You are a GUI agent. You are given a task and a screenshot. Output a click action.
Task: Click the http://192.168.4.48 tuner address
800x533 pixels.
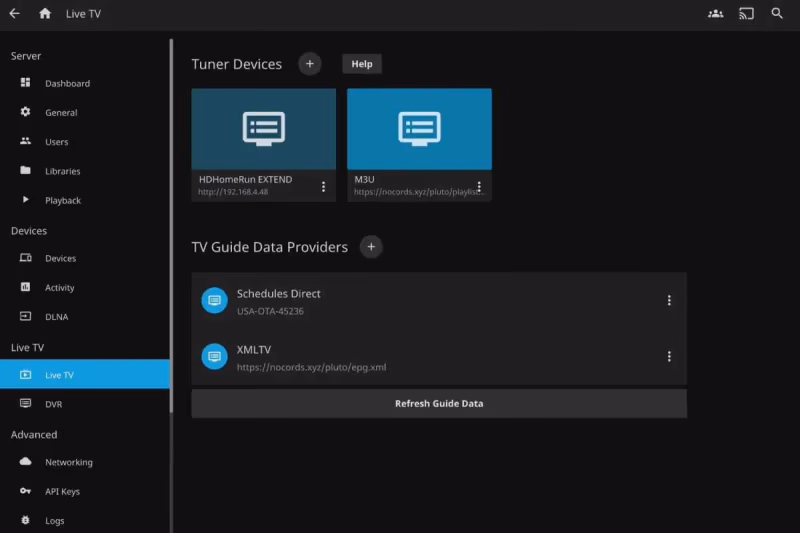point(233,192)
